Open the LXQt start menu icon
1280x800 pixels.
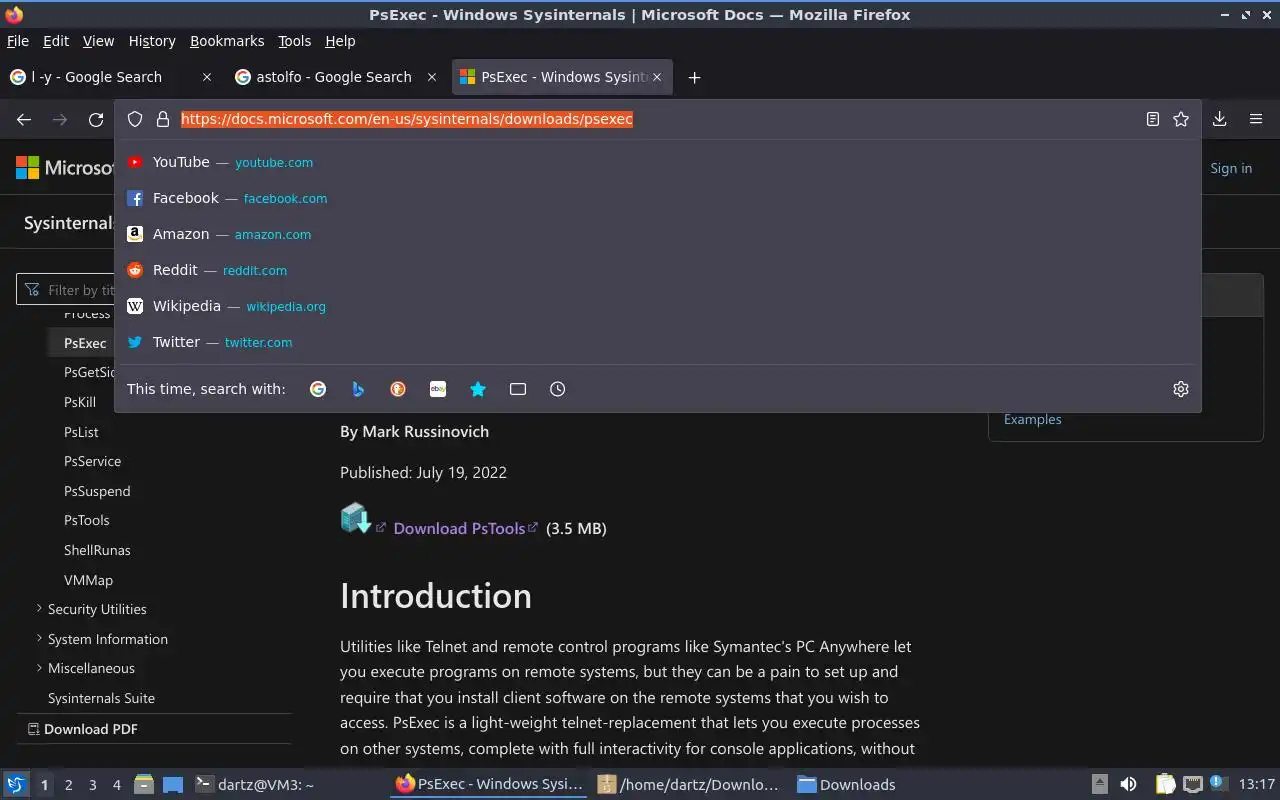[16, 785]
